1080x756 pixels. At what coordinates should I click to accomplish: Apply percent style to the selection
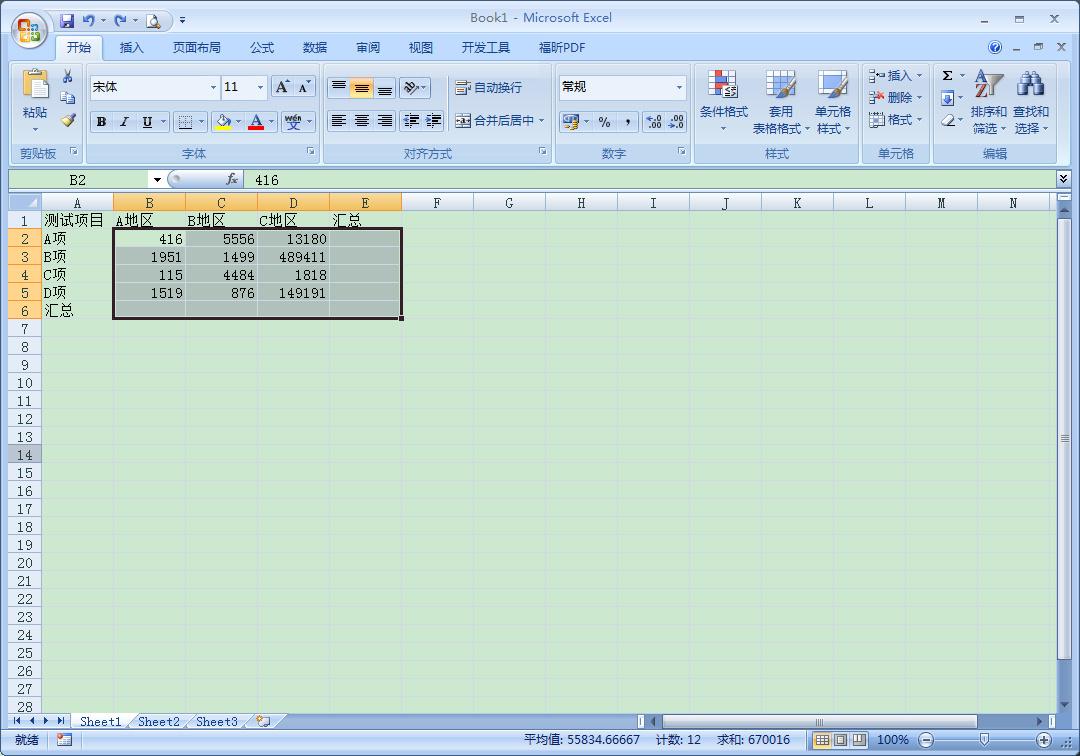604,122
